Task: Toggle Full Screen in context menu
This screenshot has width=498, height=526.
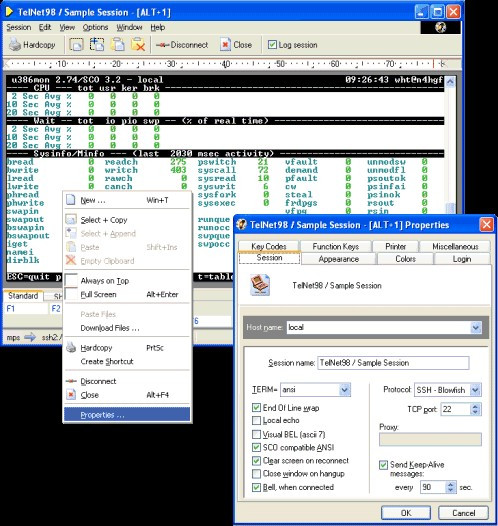Action: pos(127,295)
